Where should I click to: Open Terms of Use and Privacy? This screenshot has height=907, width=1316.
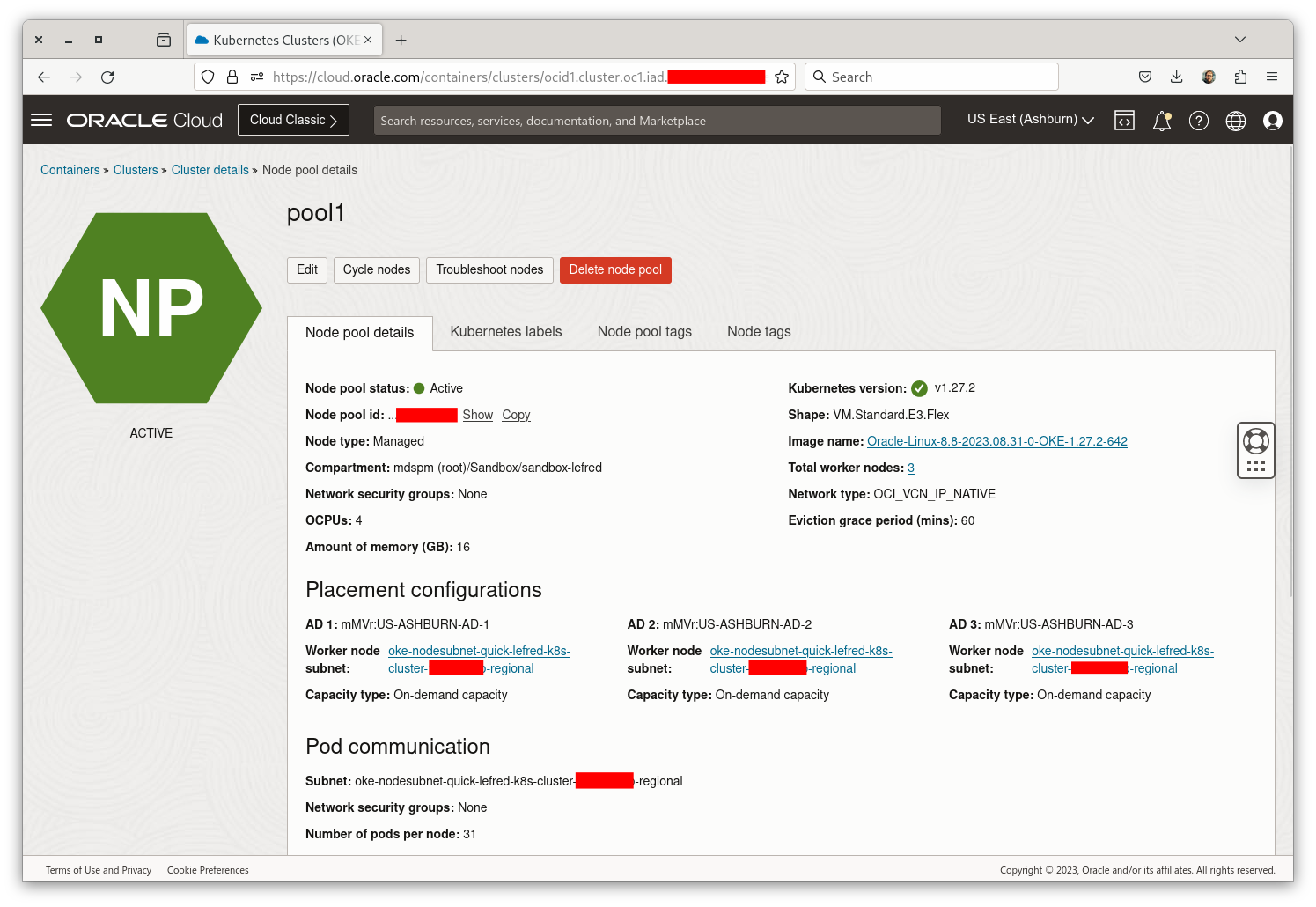pyautogui.click(x=99, y=870)
